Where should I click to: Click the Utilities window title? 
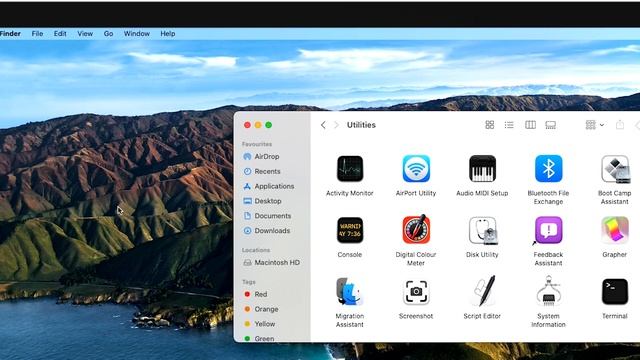click(361, 125)
